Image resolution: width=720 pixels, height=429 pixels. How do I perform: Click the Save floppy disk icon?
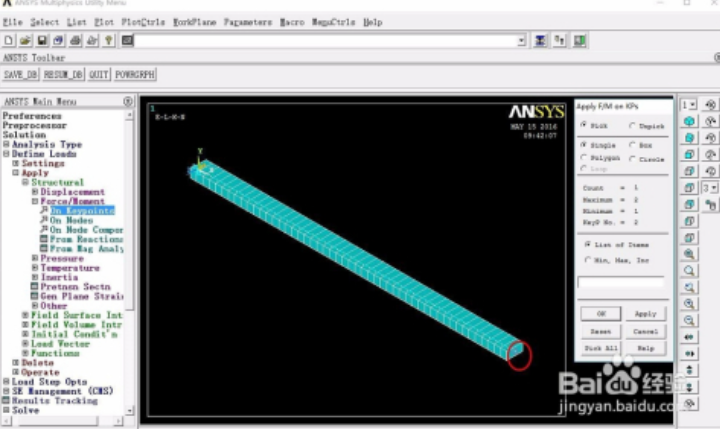42,40
